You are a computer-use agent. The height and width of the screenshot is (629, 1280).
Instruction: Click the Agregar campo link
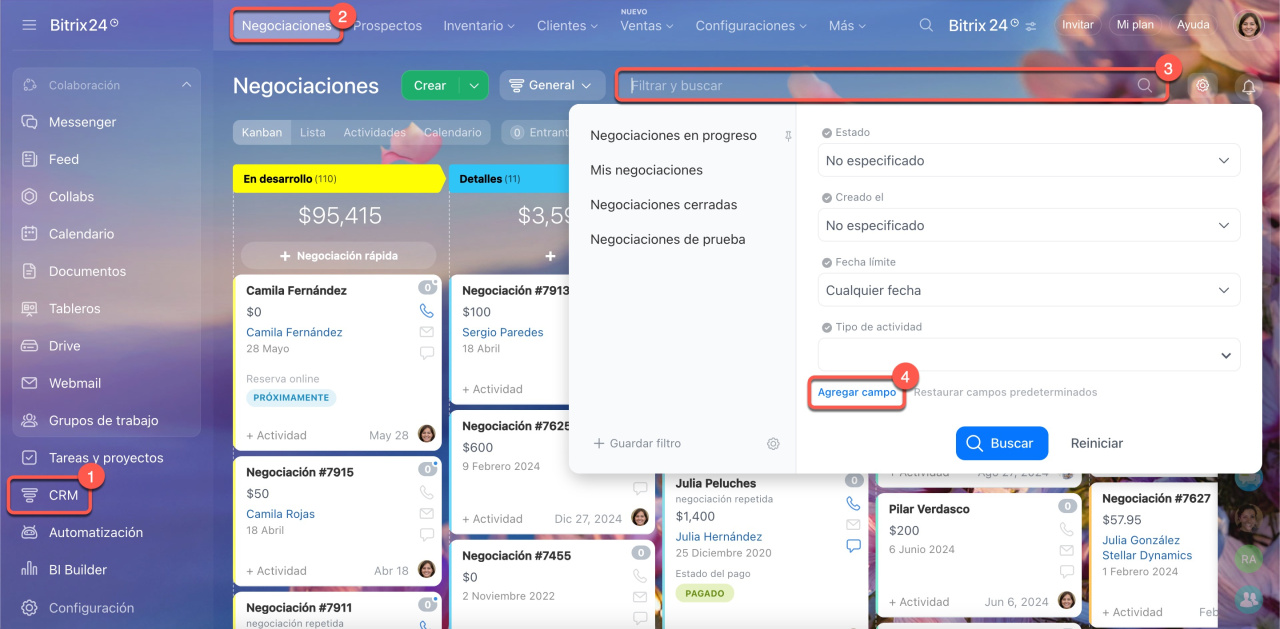pos(856,392)
